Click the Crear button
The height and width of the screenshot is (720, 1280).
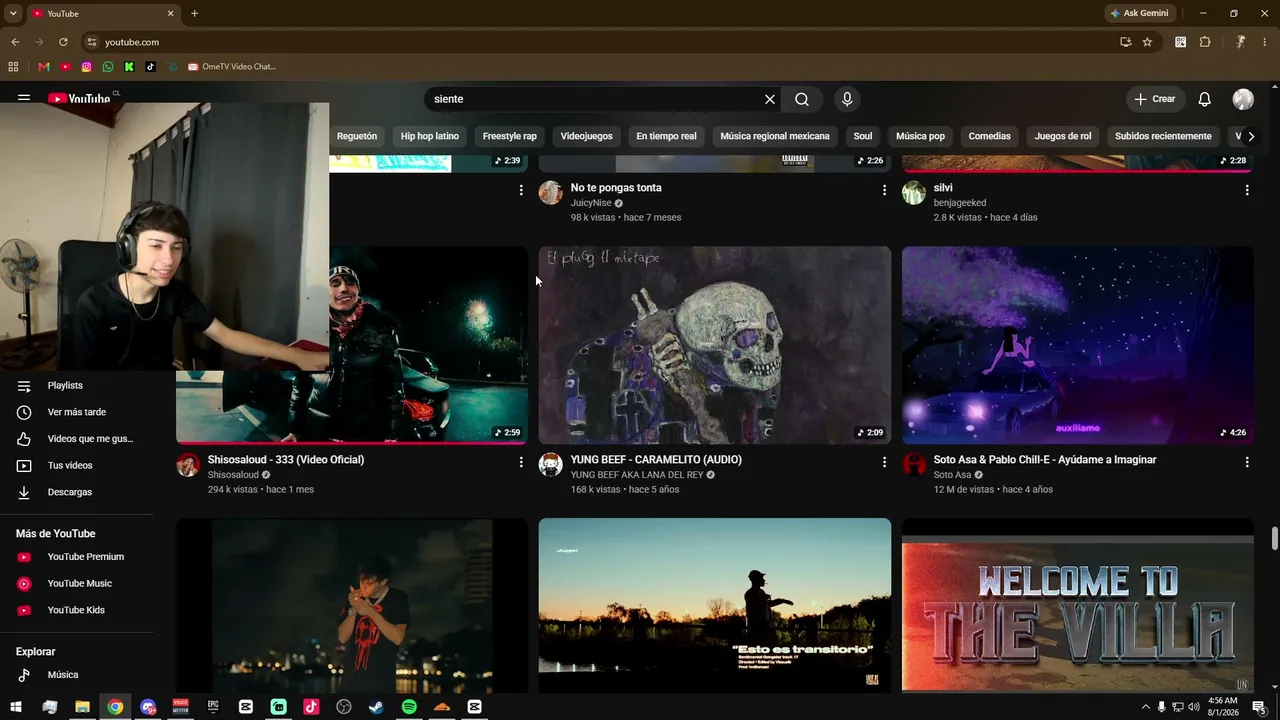pyautogui.click(x=1155, y=99)
